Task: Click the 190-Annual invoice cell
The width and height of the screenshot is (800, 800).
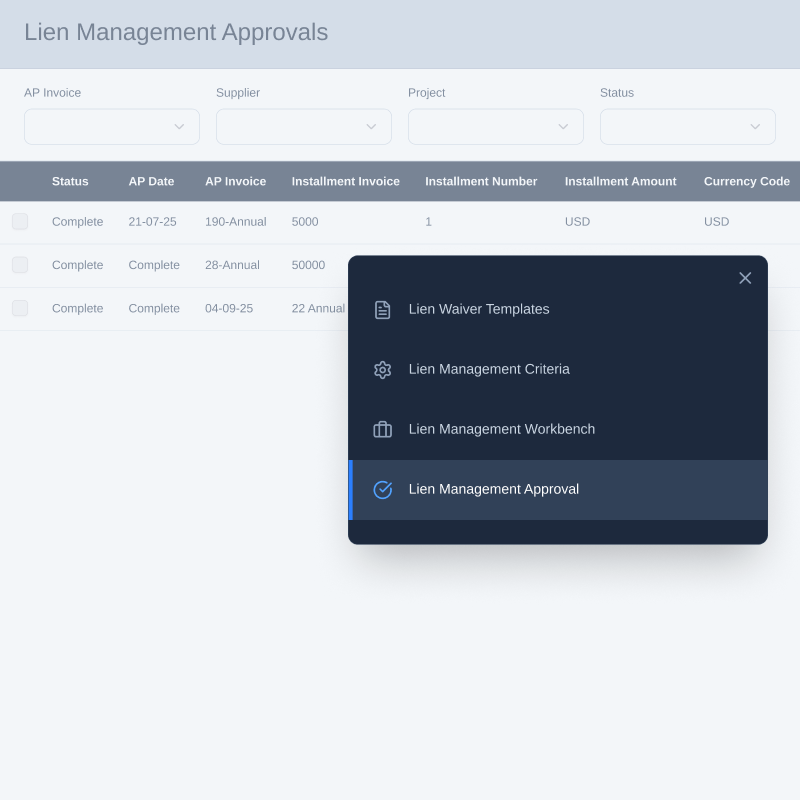Action: (236, 222)
